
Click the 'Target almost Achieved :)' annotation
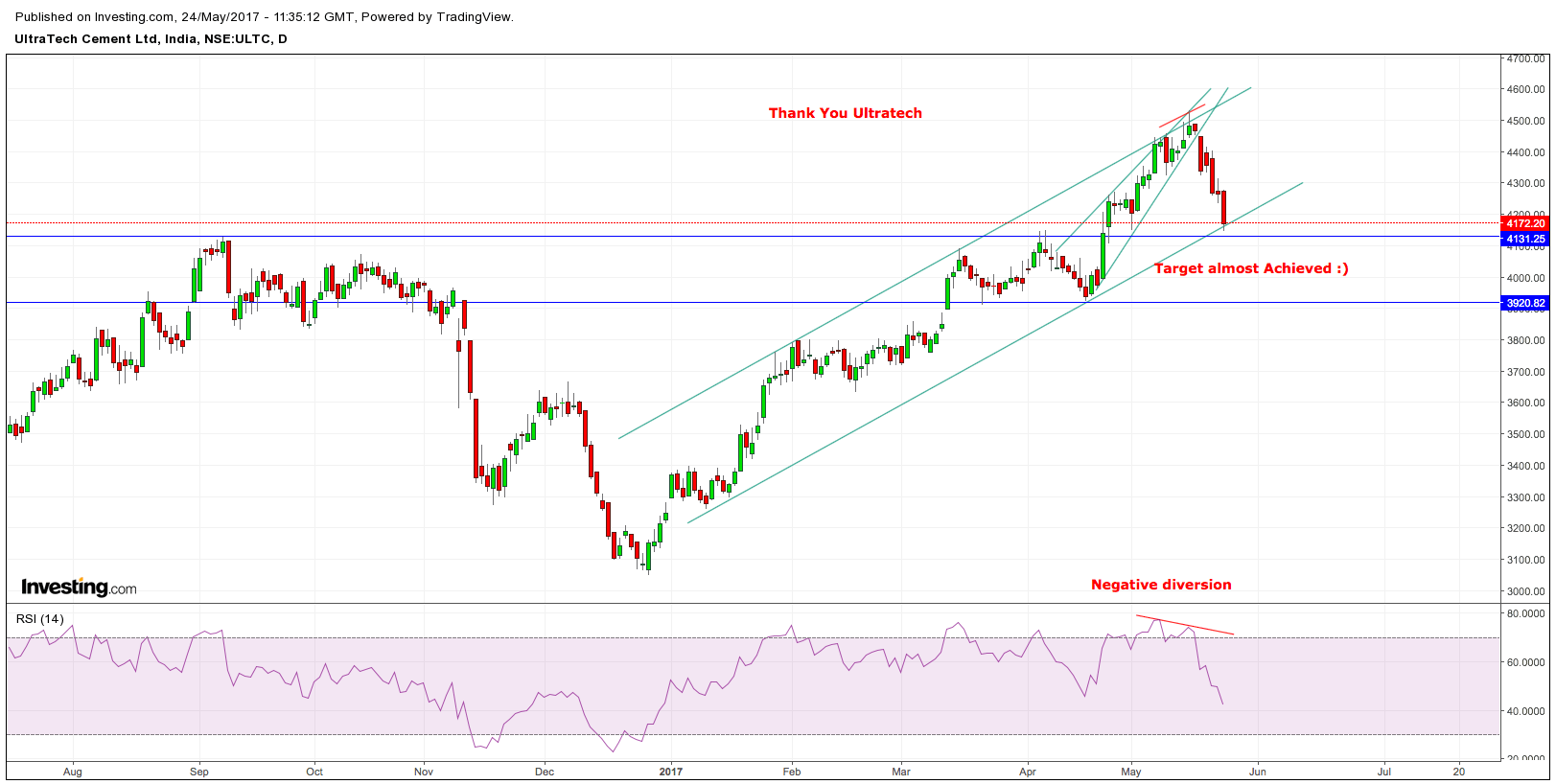click(x=1251, y=268)
